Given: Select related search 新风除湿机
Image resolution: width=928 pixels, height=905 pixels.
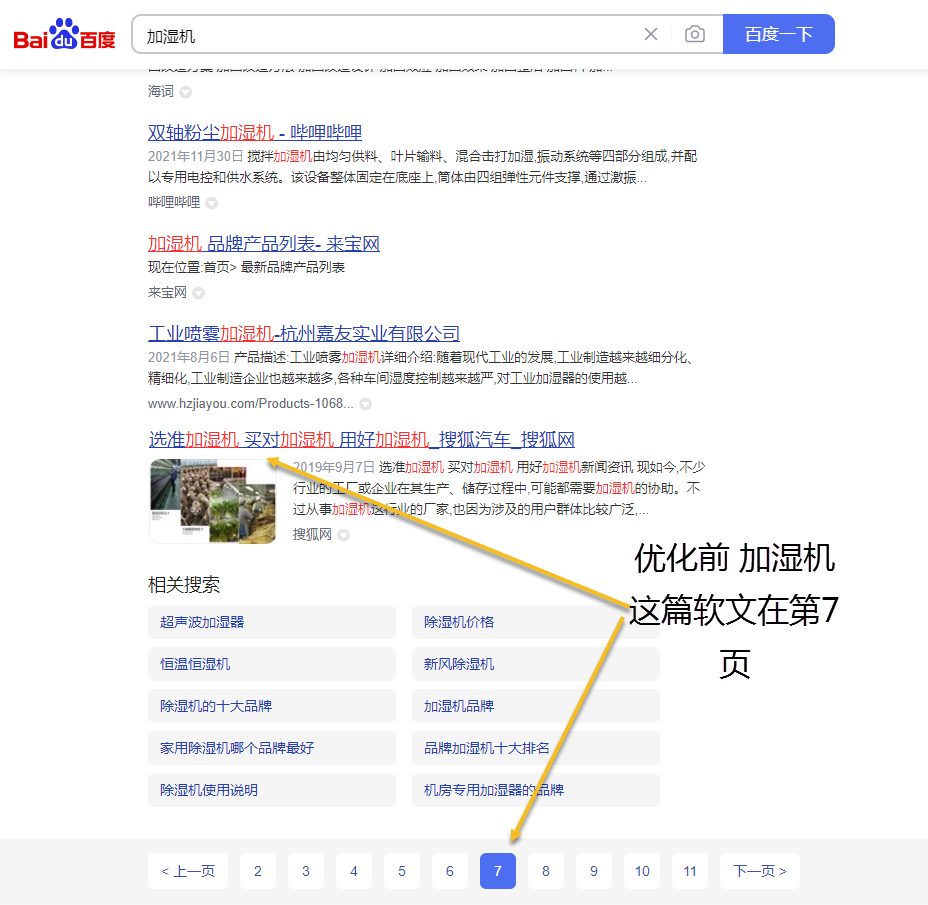Looking at the screenshot, I should 536,664.
